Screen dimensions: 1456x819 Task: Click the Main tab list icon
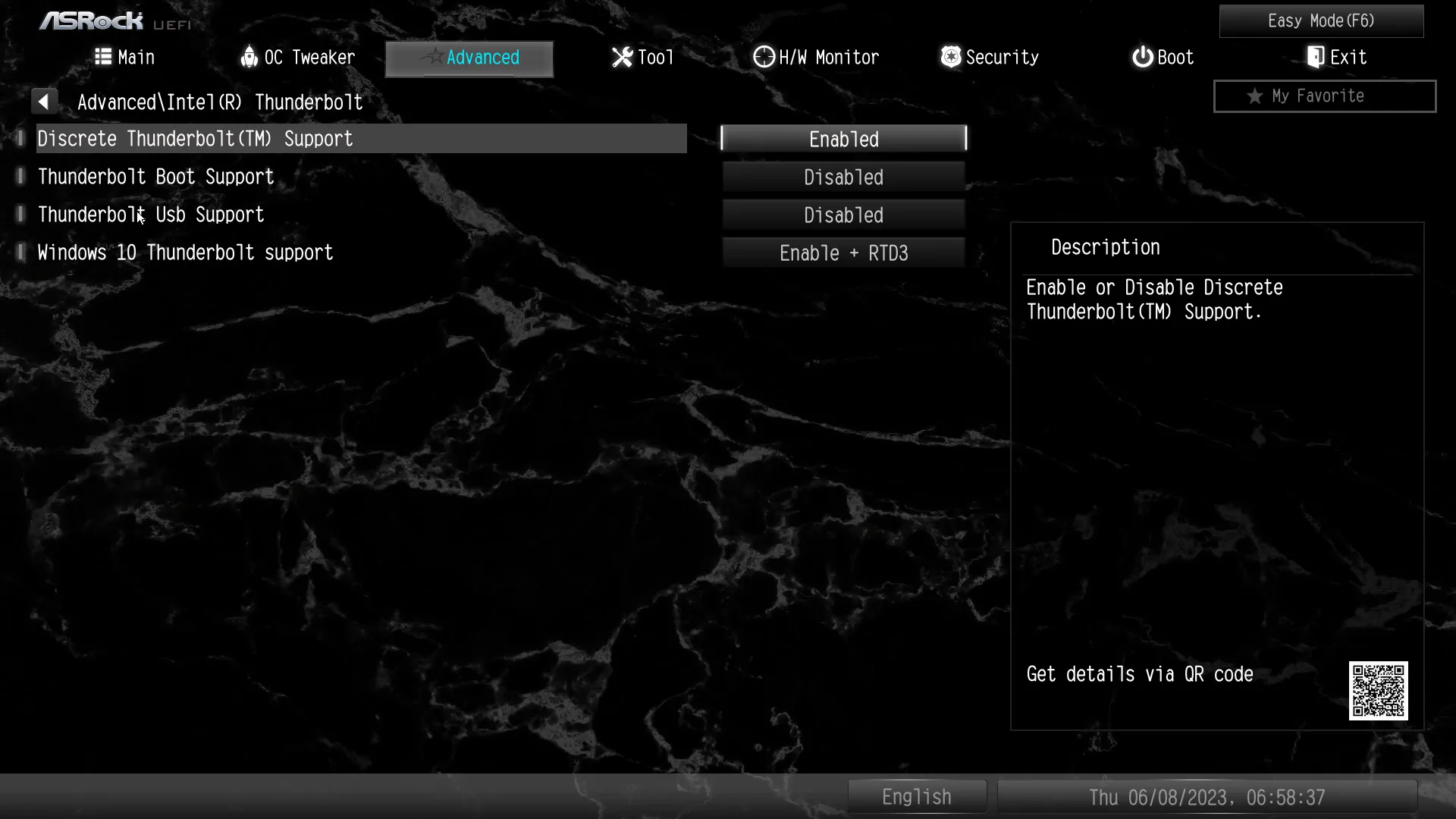tap(103, 57)
